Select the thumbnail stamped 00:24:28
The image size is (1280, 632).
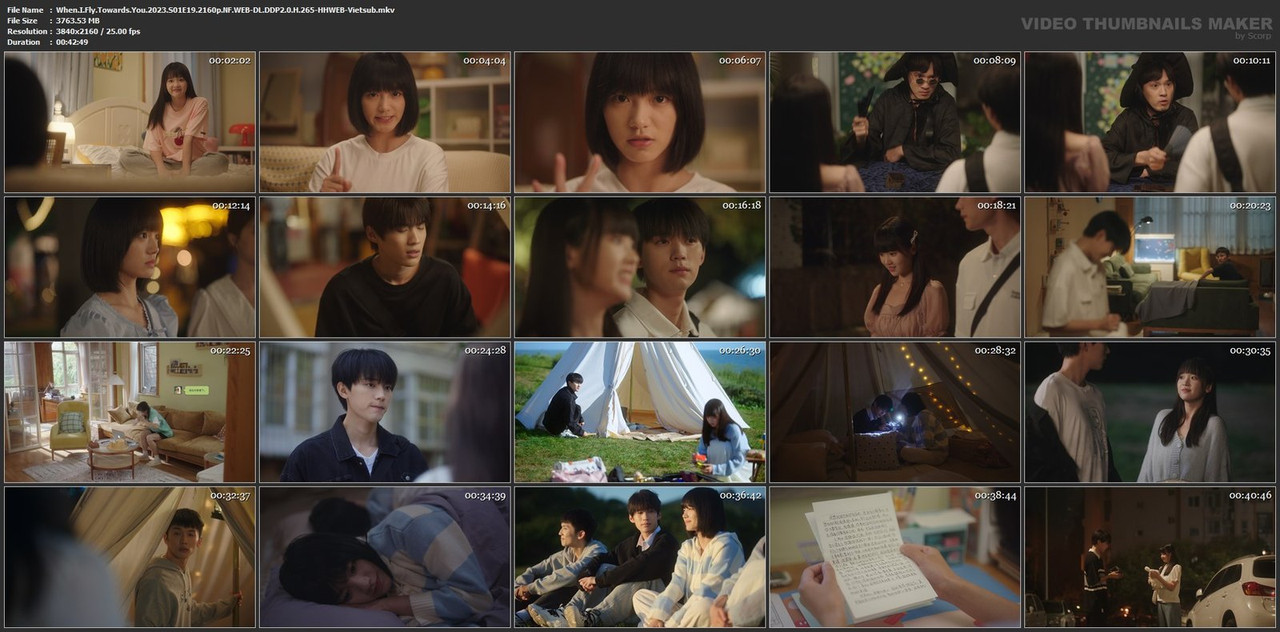point(385,412)
